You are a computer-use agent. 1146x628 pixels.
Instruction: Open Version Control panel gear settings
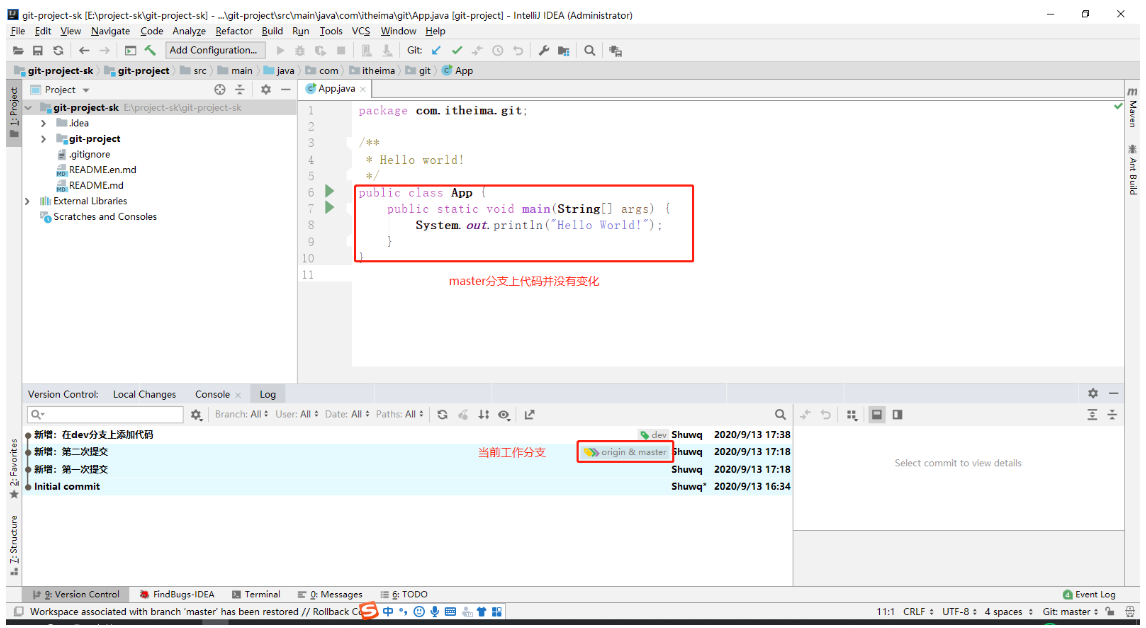[1093, 393]
